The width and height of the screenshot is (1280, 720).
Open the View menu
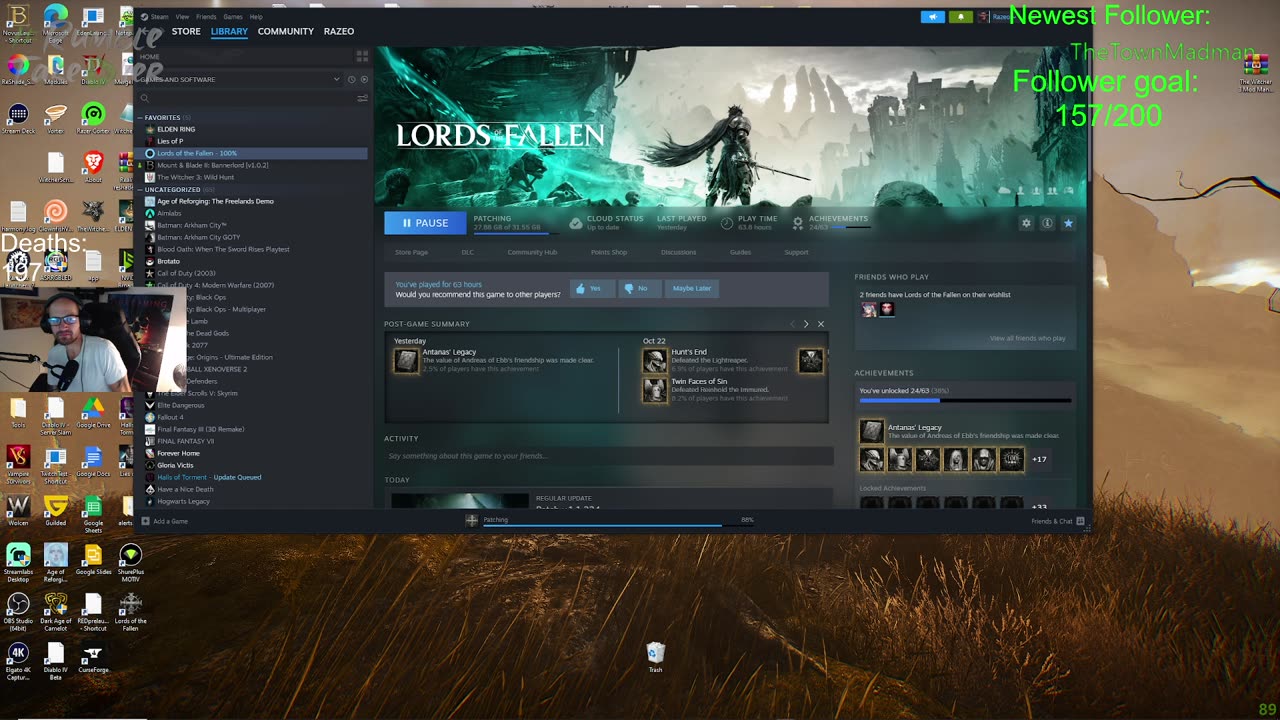(182, 17)
